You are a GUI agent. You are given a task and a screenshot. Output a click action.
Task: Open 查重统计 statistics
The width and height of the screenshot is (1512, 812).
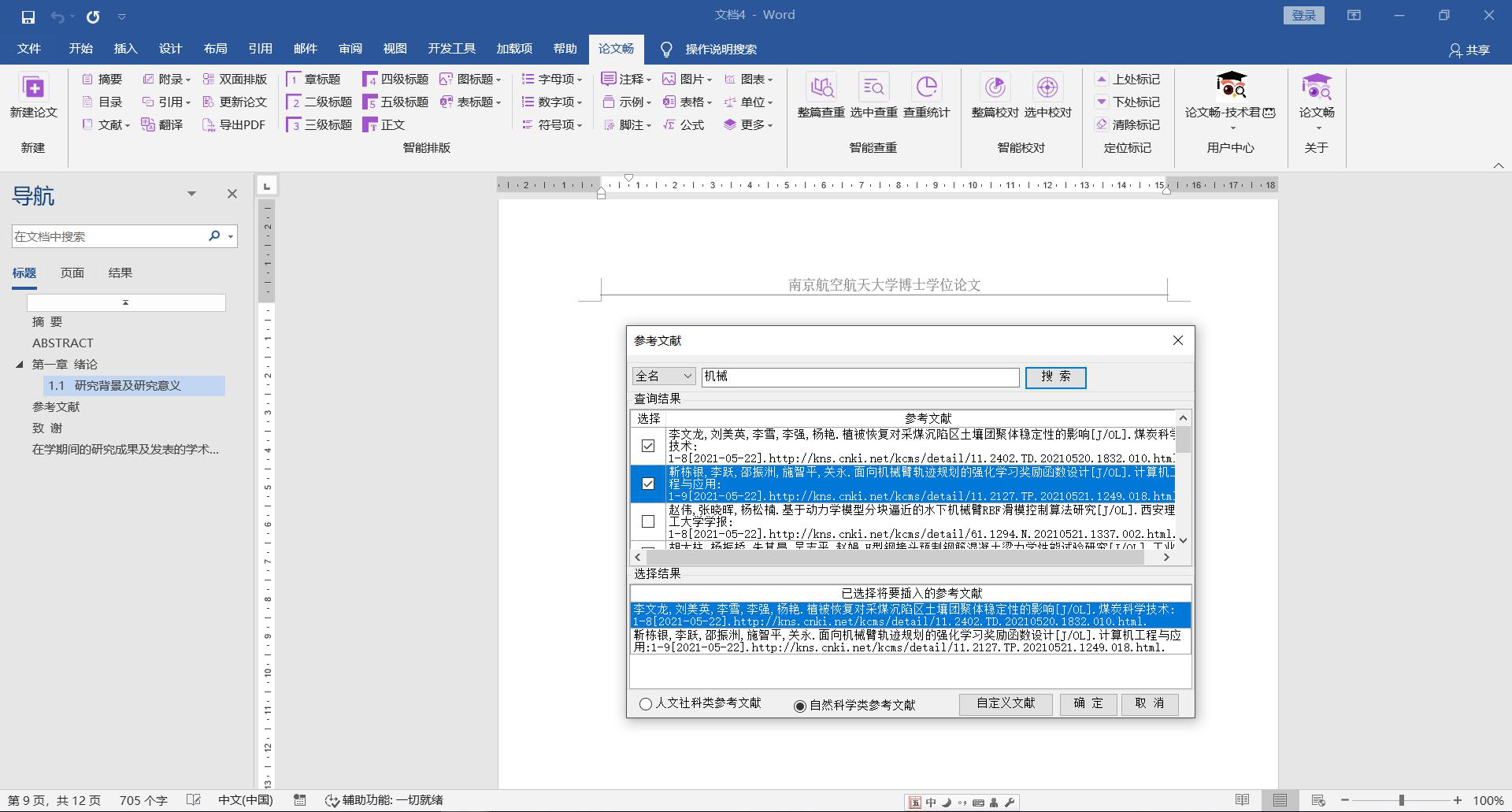[926, 96]
